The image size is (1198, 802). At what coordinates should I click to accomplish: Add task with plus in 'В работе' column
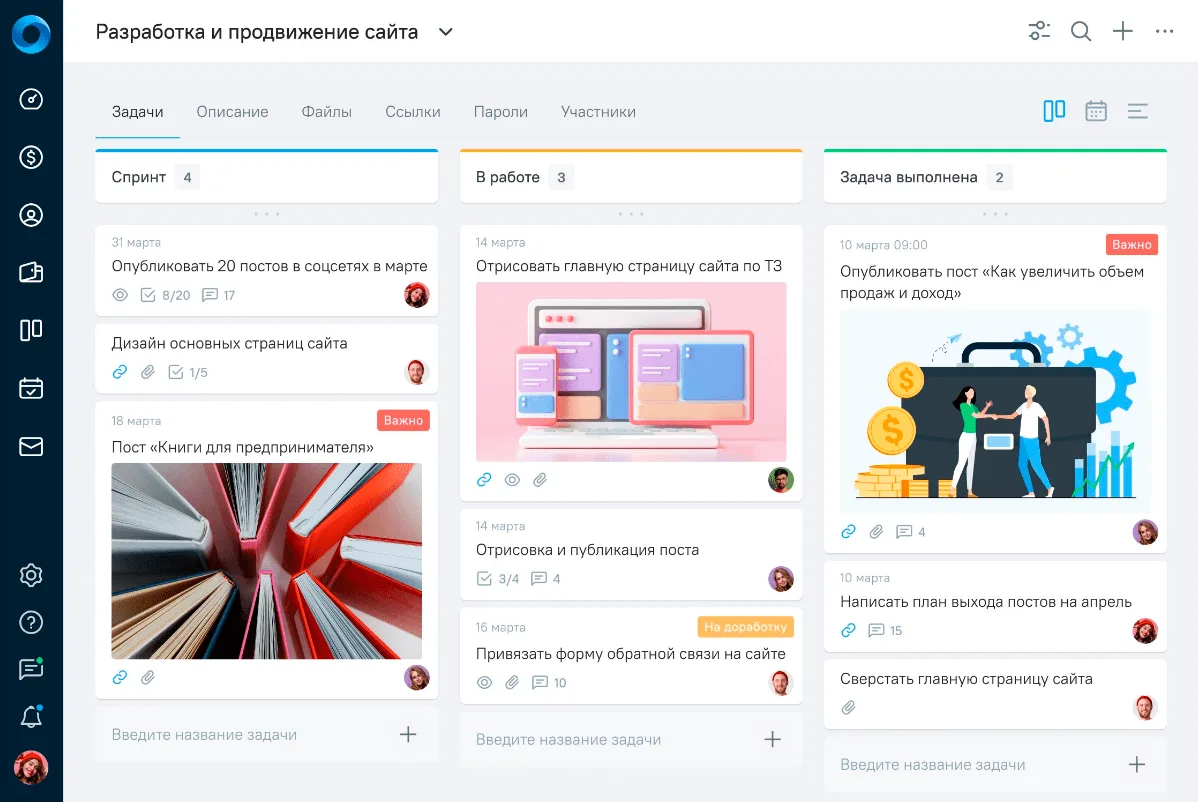[772, 739]
